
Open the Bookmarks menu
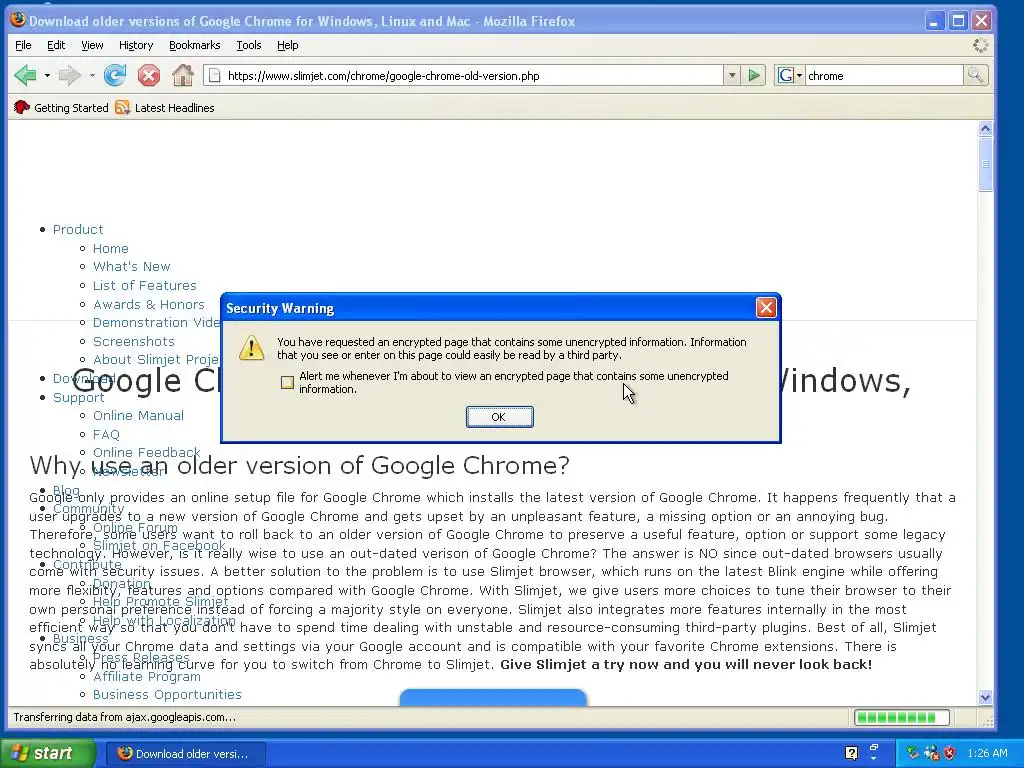(195, 45)
